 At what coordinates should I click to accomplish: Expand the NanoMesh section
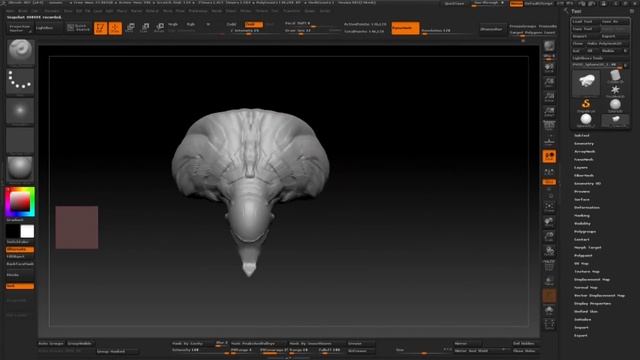pos(584,160)
